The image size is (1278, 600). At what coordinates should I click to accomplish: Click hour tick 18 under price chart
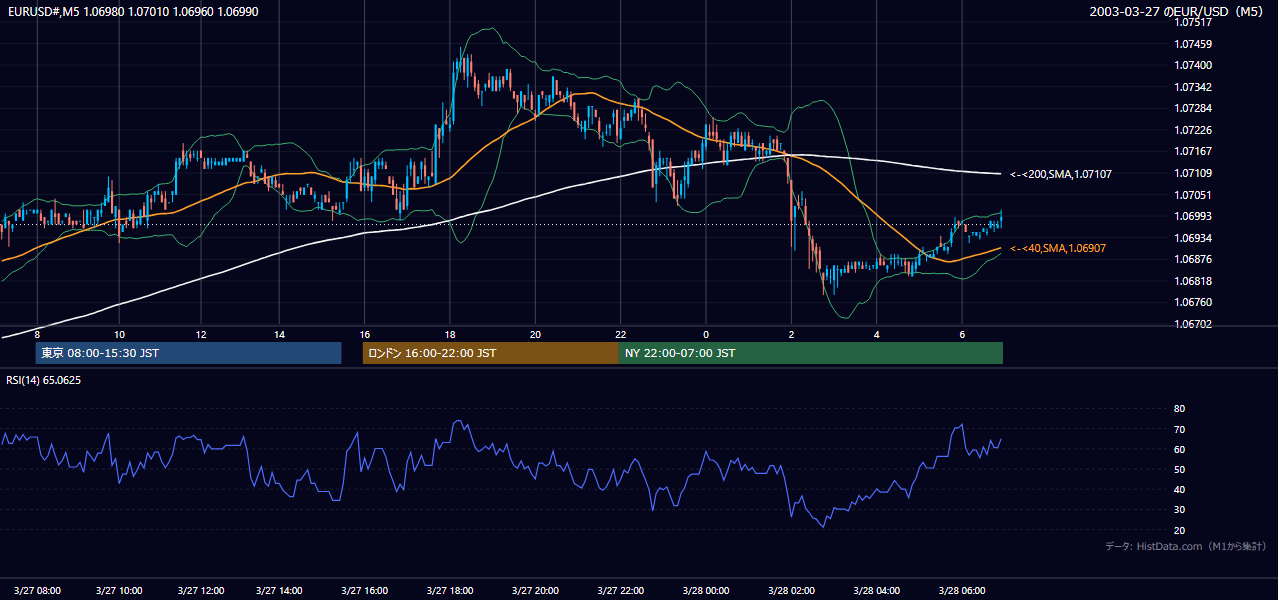tap(450, 334)
